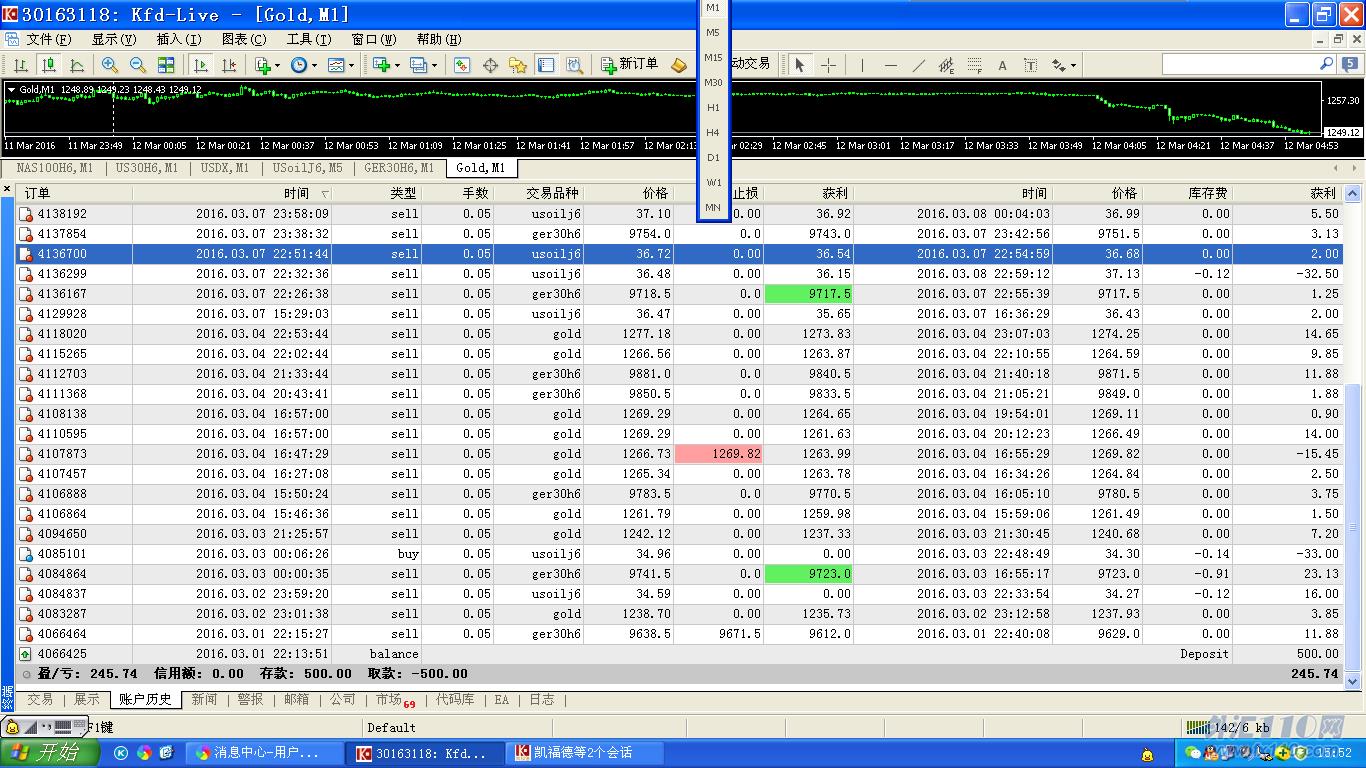This screenshot has height=768, width=1366.
Task: Select the arrow cursor tool
Action: click(799, 65)
